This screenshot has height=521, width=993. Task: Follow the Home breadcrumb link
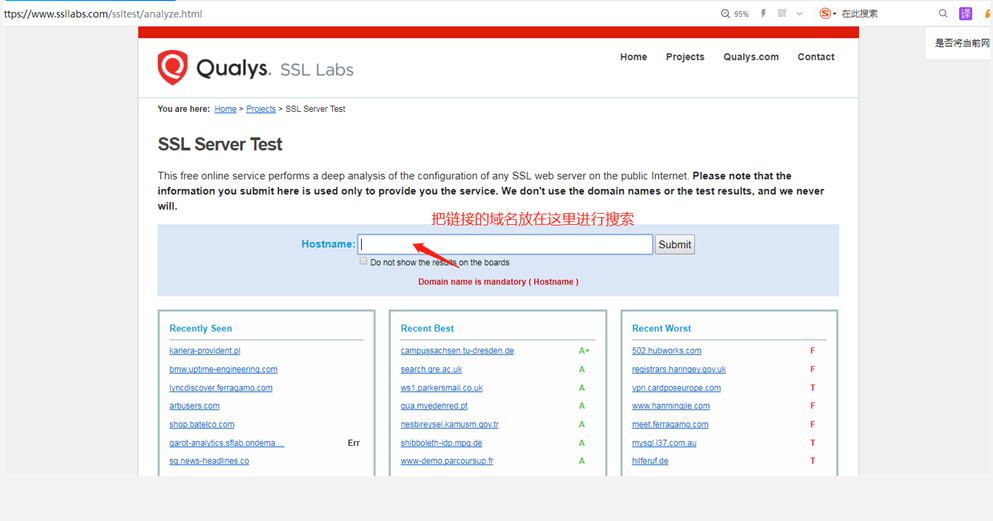pos(225,109)
